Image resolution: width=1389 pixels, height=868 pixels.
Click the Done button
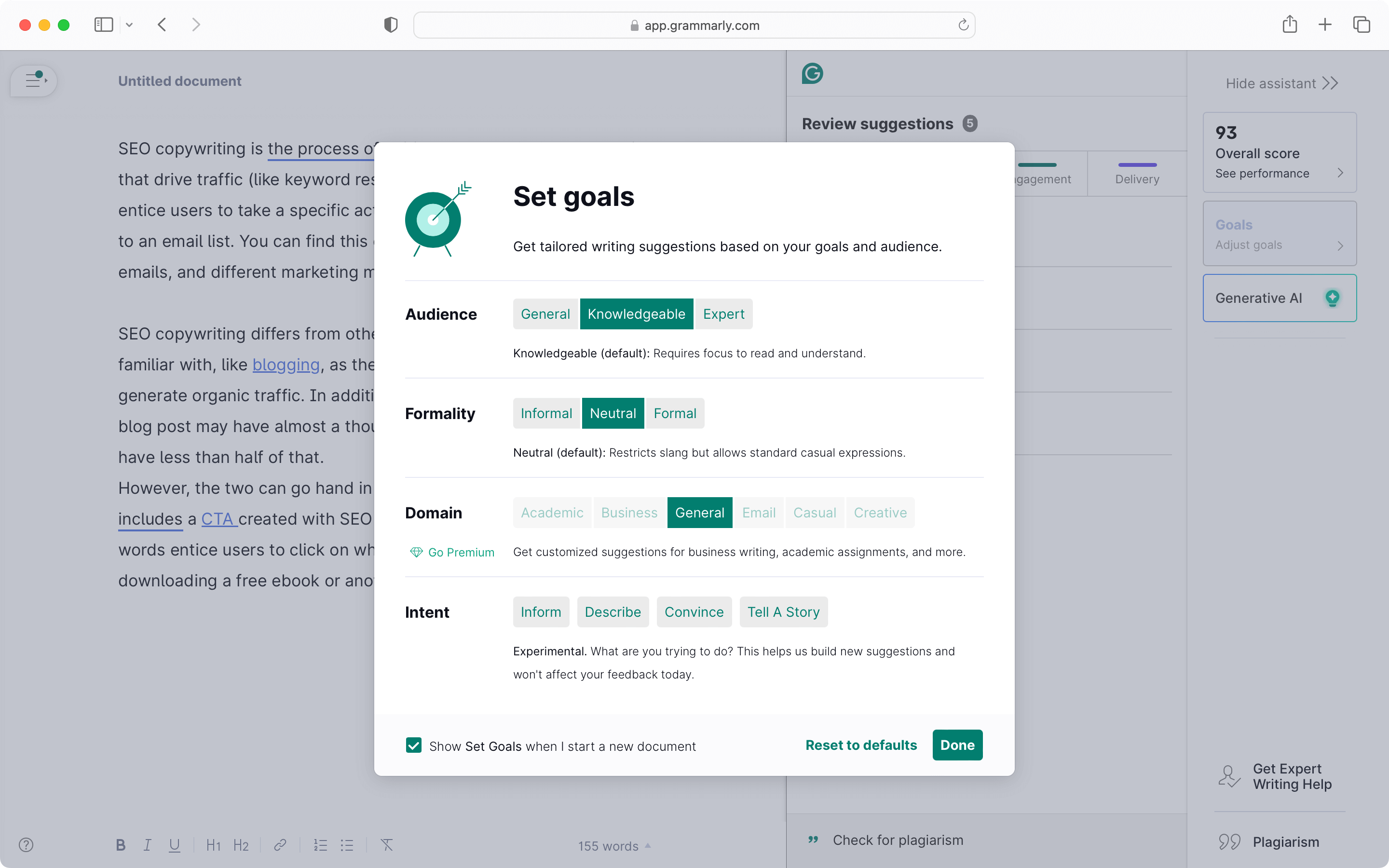point(957,745)
